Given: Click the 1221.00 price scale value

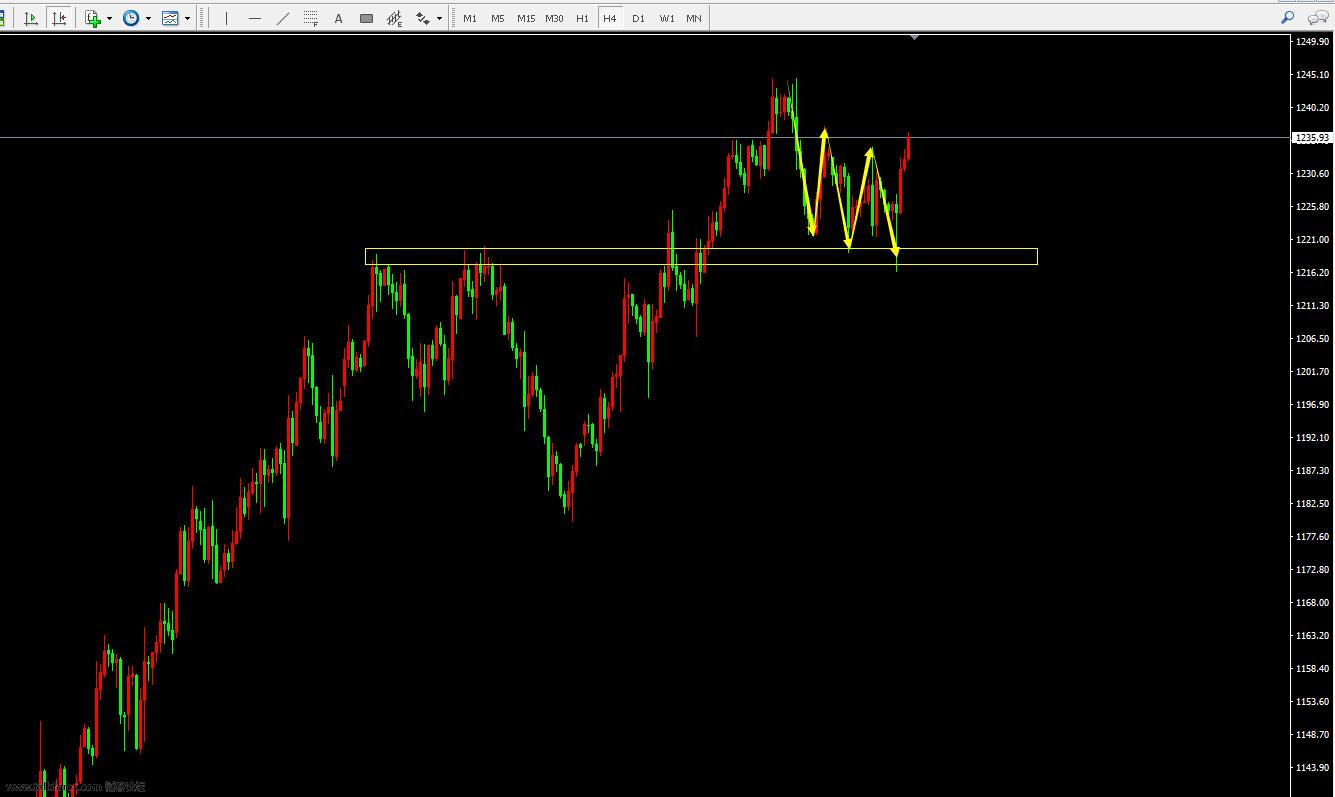Looking at the screenshot, I should pos(1313,239).
